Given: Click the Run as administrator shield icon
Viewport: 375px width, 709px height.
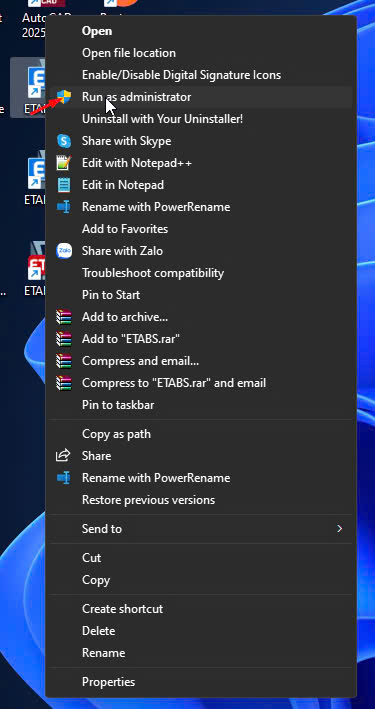Looking at the screenshot, I should coord(64,97).
